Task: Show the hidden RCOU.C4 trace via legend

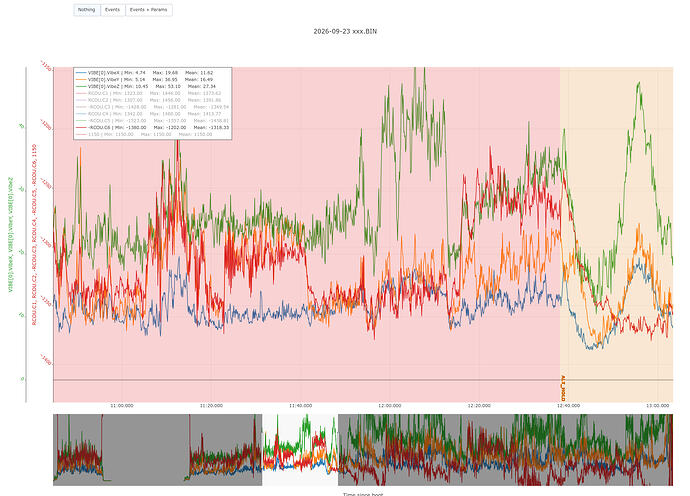Action: (148, 114)
